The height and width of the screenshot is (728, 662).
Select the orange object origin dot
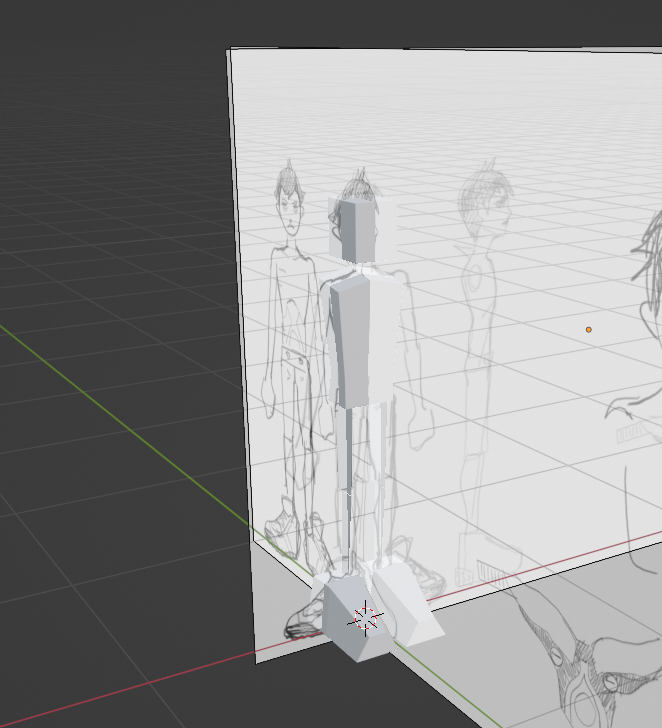[x=589, y=330]
